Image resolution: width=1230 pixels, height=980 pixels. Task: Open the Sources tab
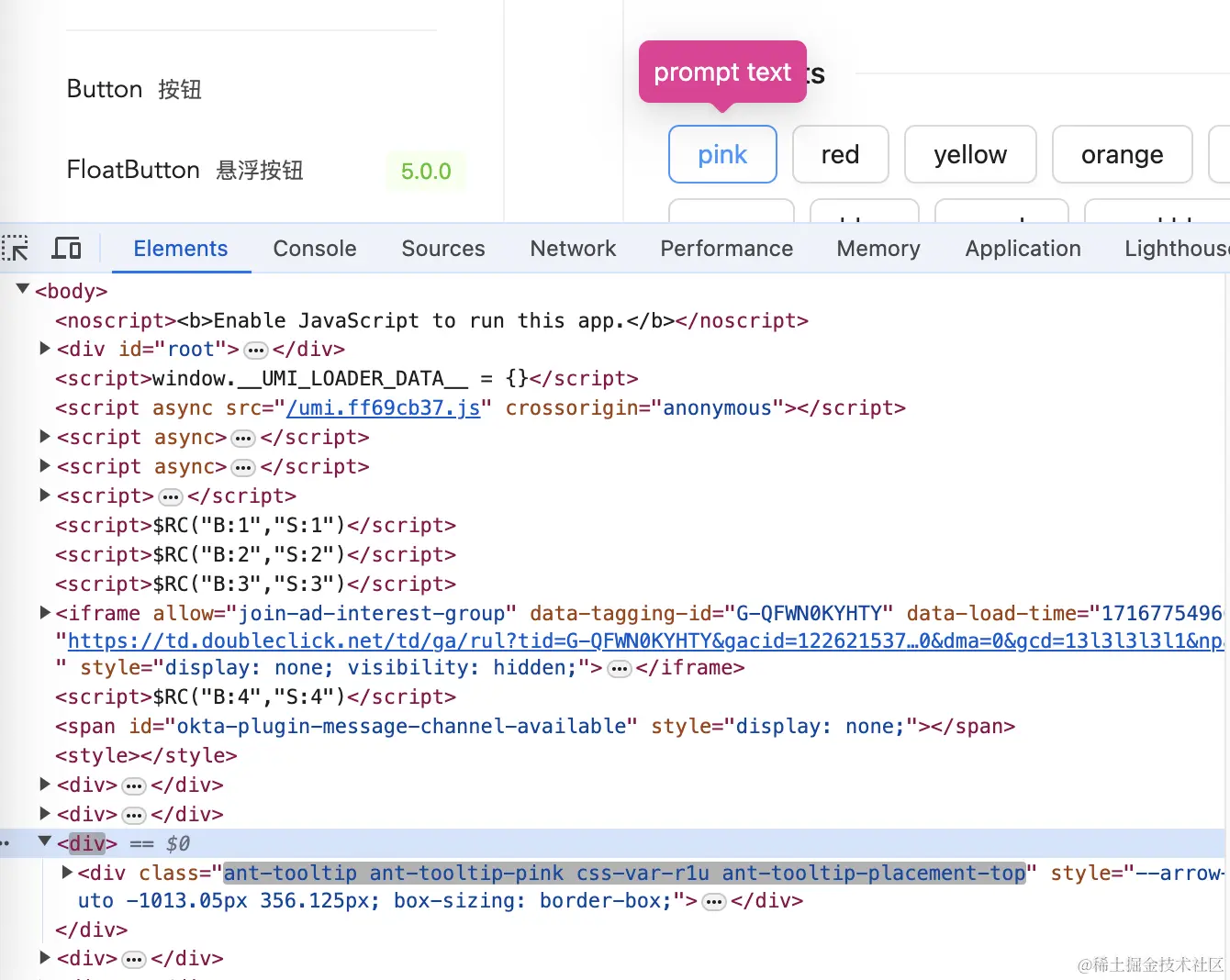[x=443, y=249]
